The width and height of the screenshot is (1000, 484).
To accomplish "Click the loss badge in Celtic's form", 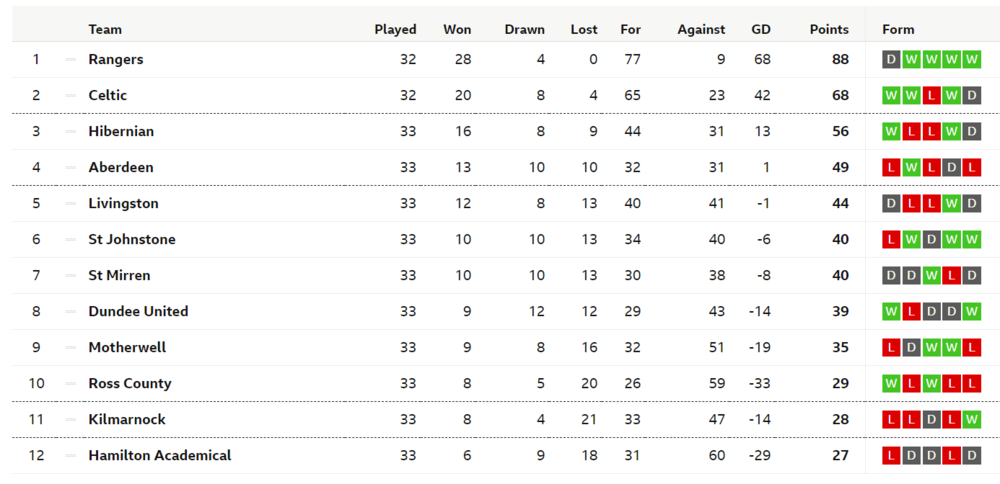I will pos(931,96).
